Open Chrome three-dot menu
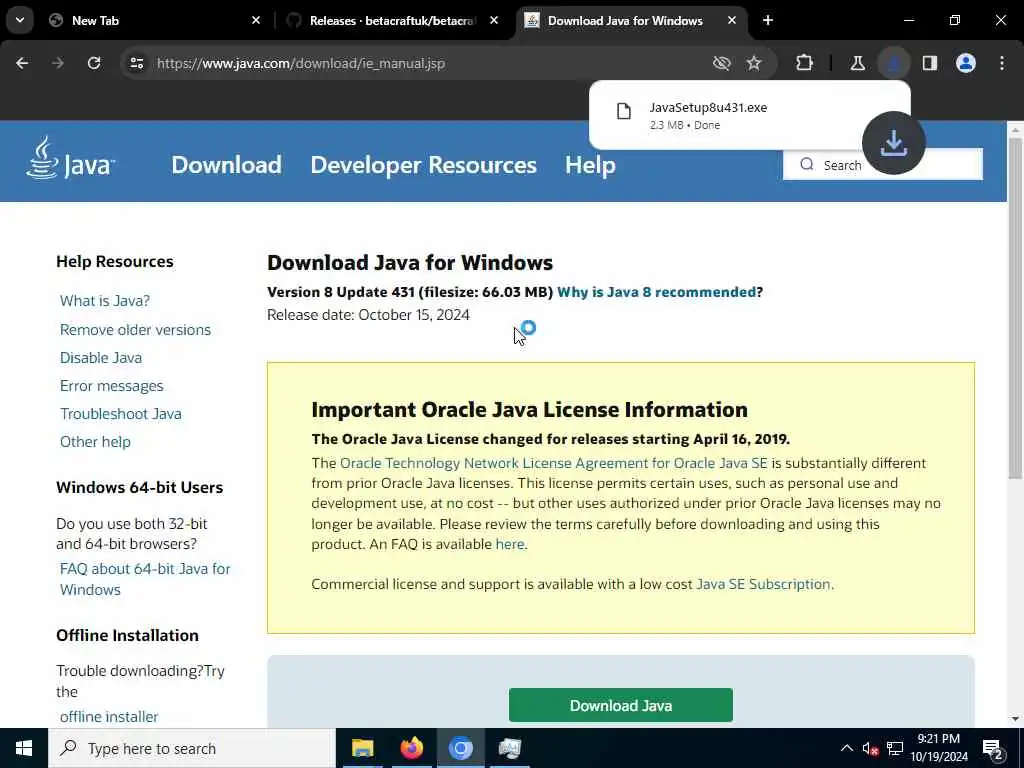 click(x=1002, y=63)
